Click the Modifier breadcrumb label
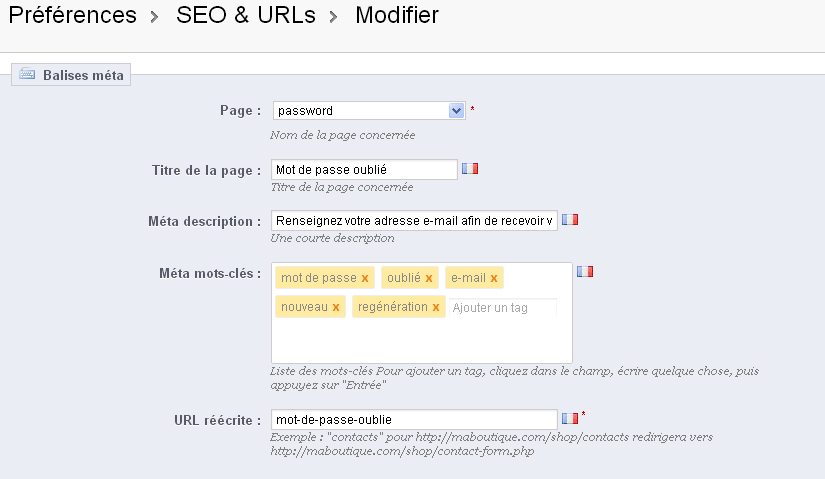 point(397,15)
